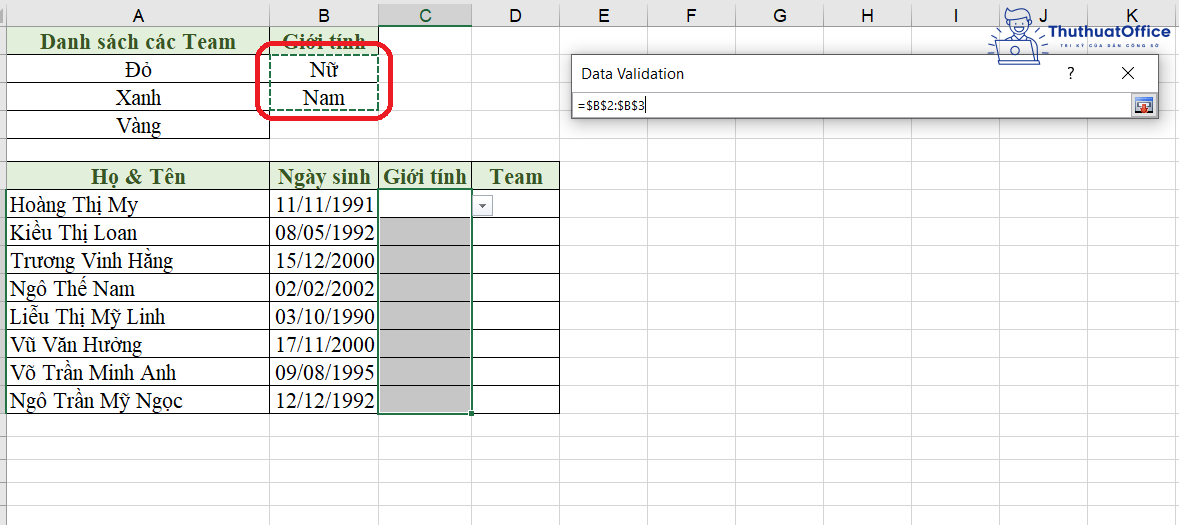Click gender cell for Ngô Trần Mỹ Ngọc
The image size is (1179, 525).
coord(426,400)
